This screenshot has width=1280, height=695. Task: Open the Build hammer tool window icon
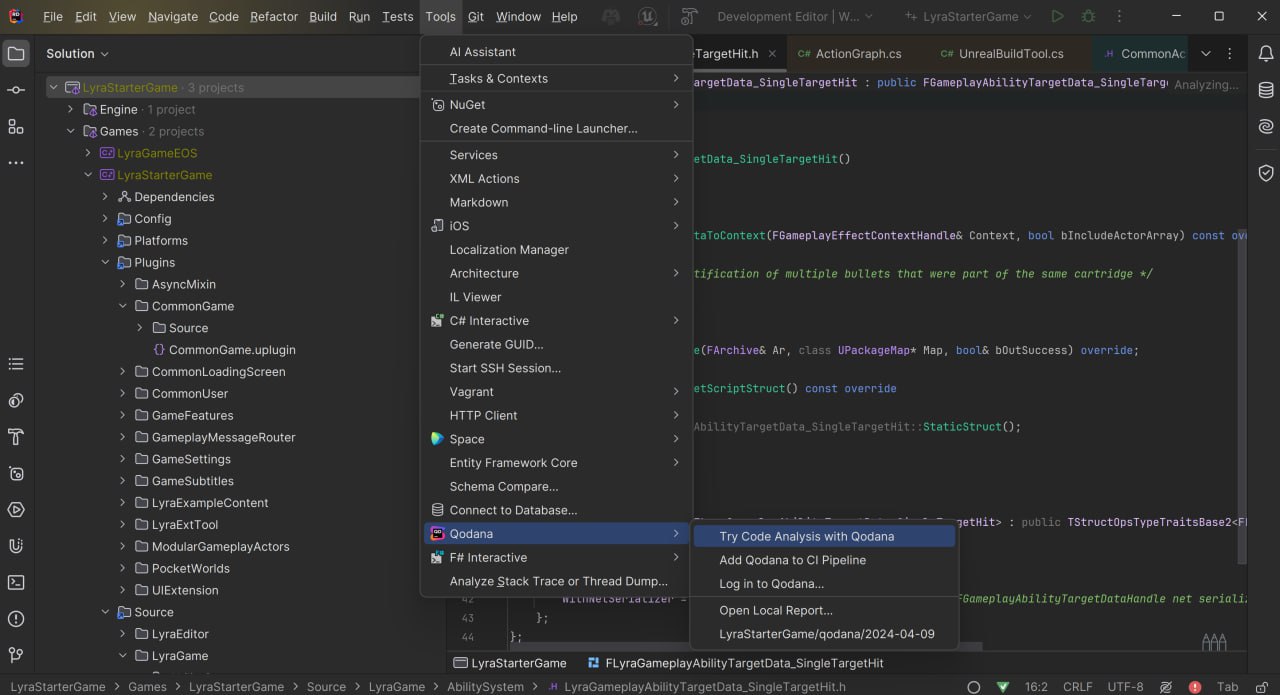point(16,437)
